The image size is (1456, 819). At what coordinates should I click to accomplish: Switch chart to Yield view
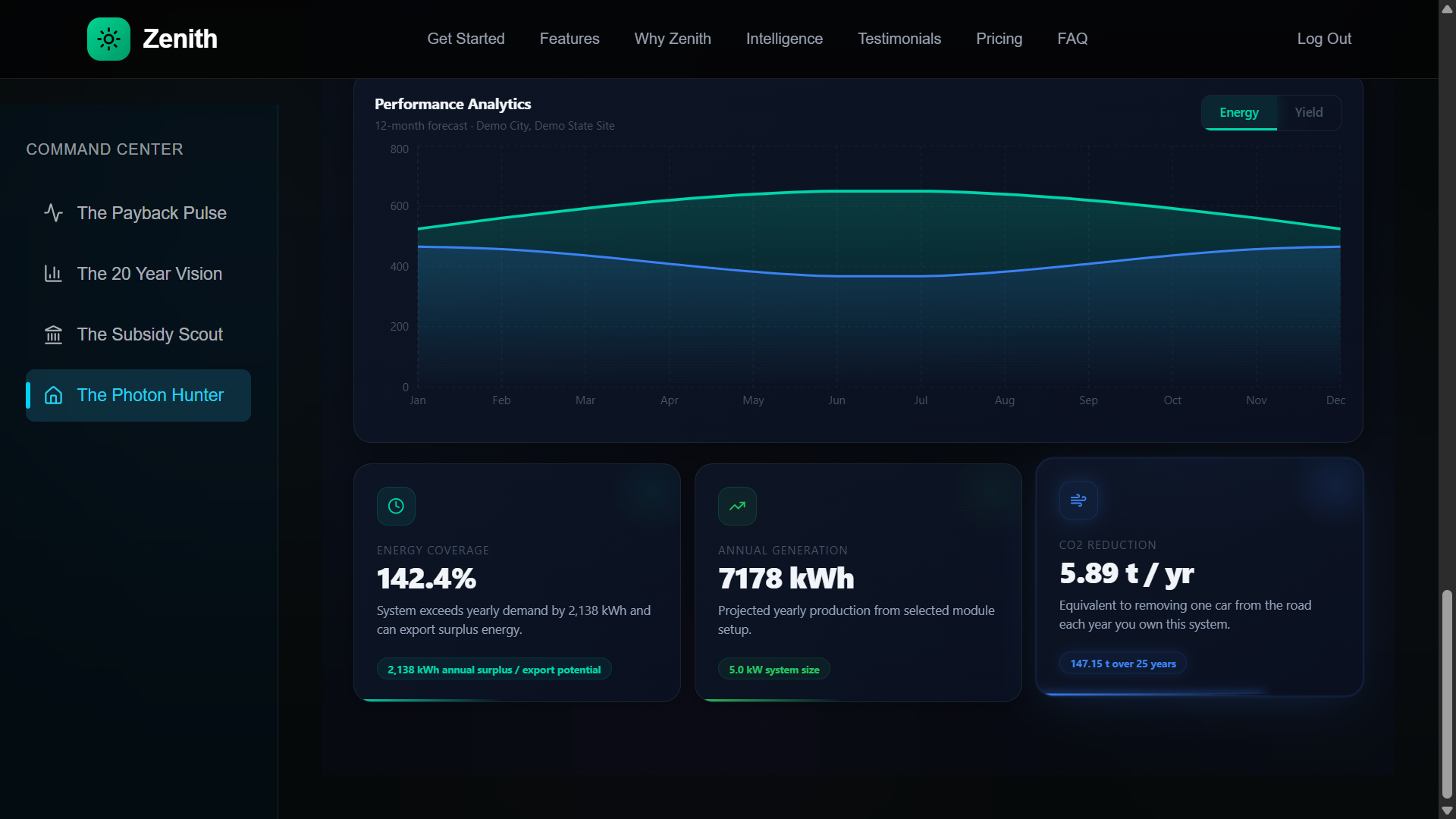[1308, 112]
